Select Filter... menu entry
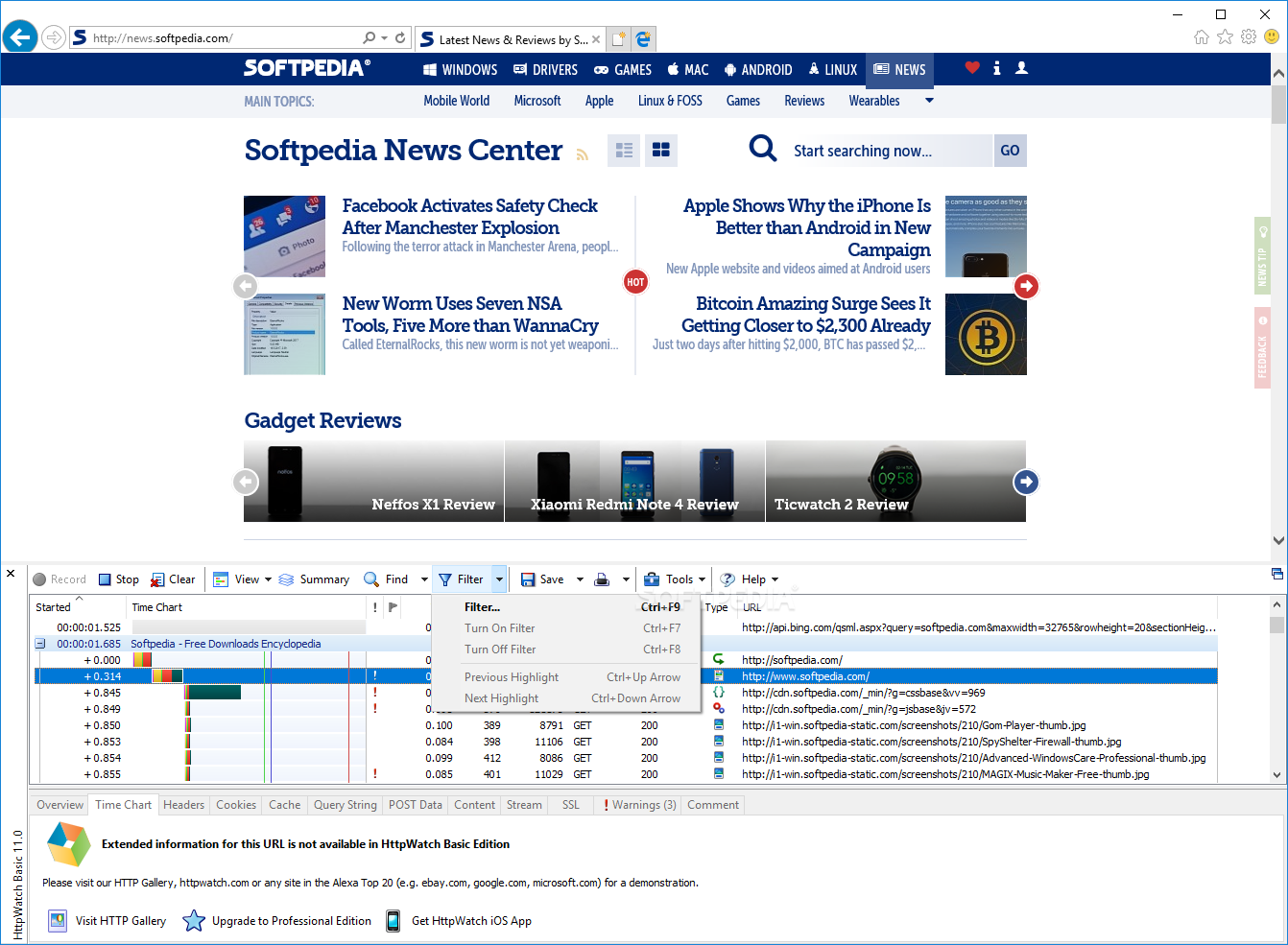Image resolution: width=1288 pixels, height=945 pixels. click(x=567, y=607)
